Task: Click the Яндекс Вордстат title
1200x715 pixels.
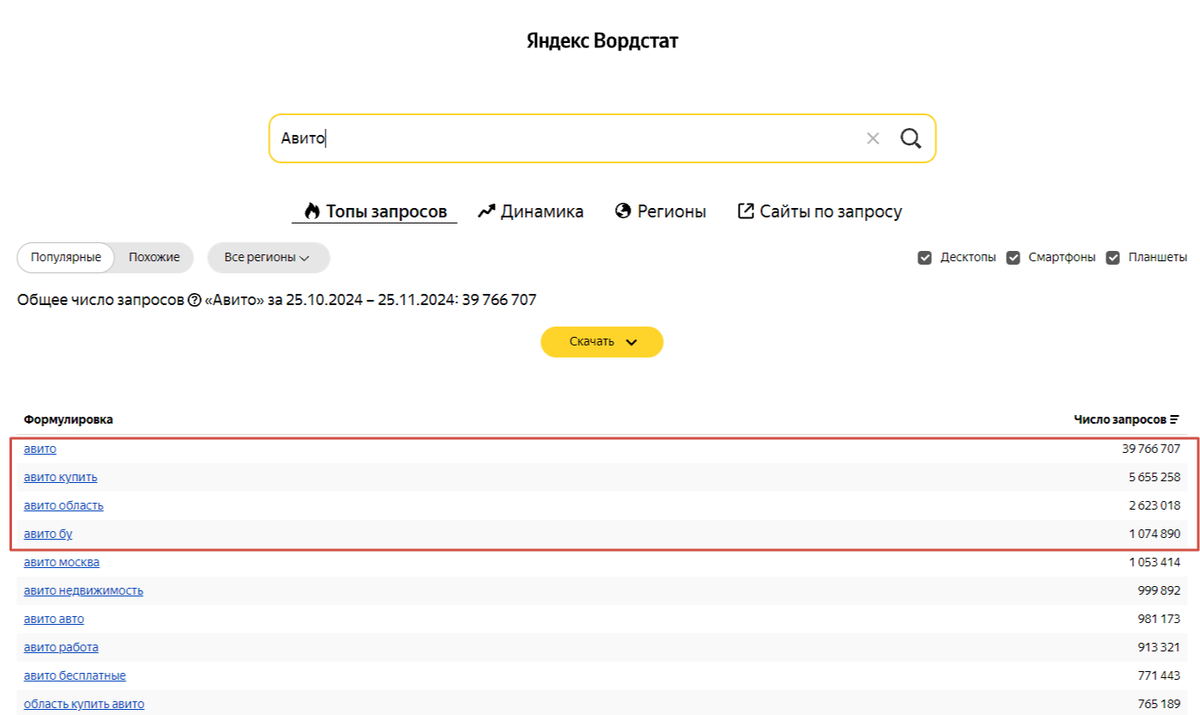Action: pos(602,41)
